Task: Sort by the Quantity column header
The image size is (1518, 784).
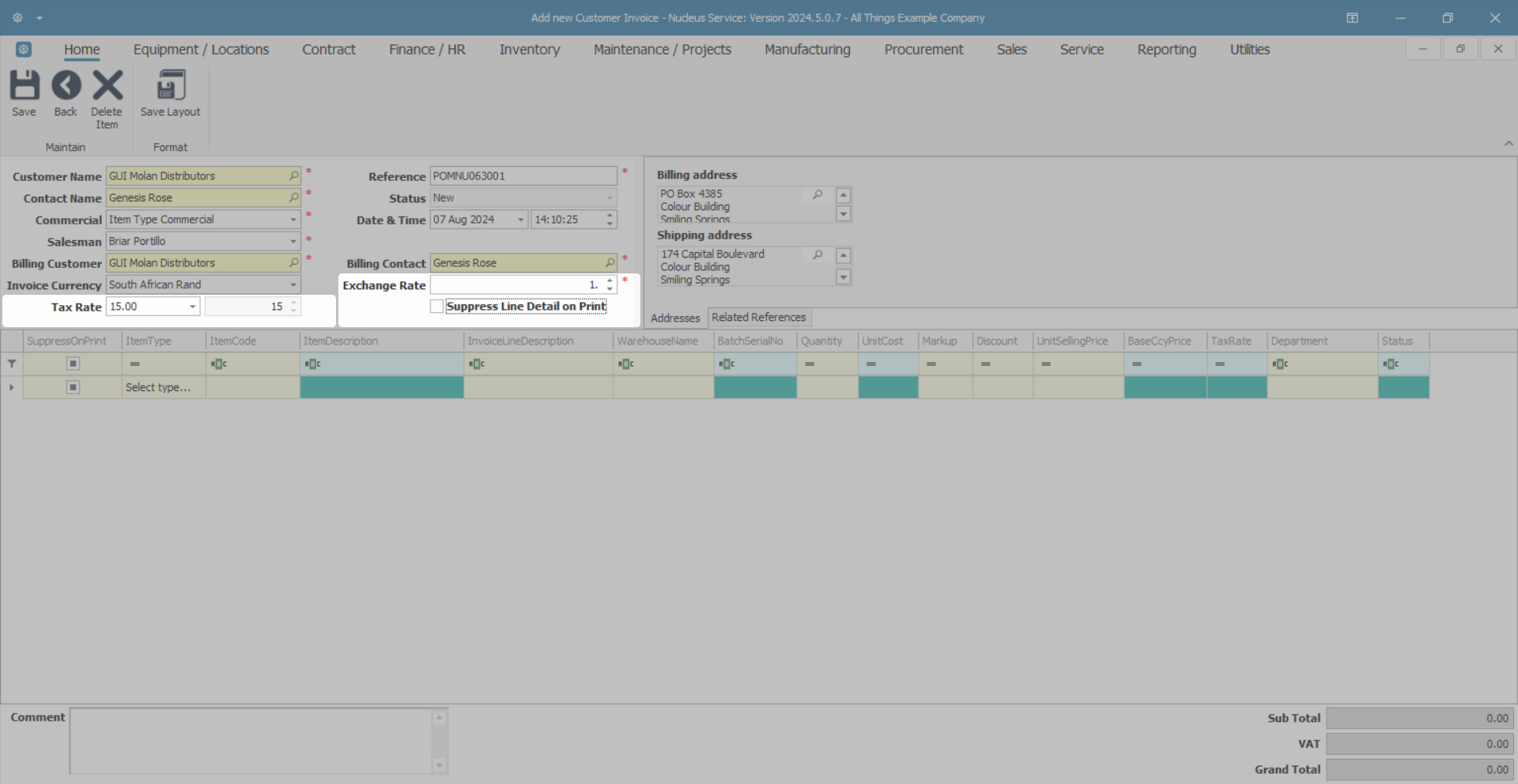Action: point(827,341)
